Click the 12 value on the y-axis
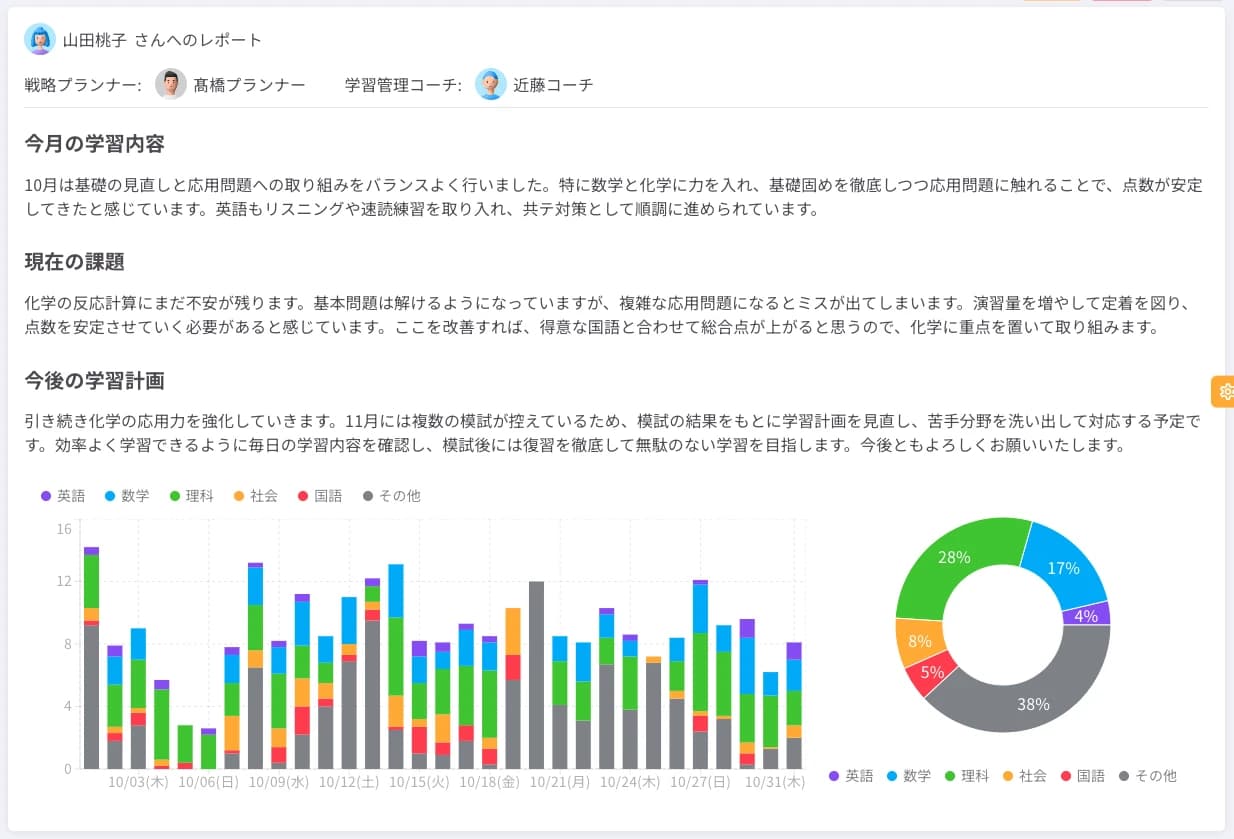The image size is (1234, 839). (64, 581)
